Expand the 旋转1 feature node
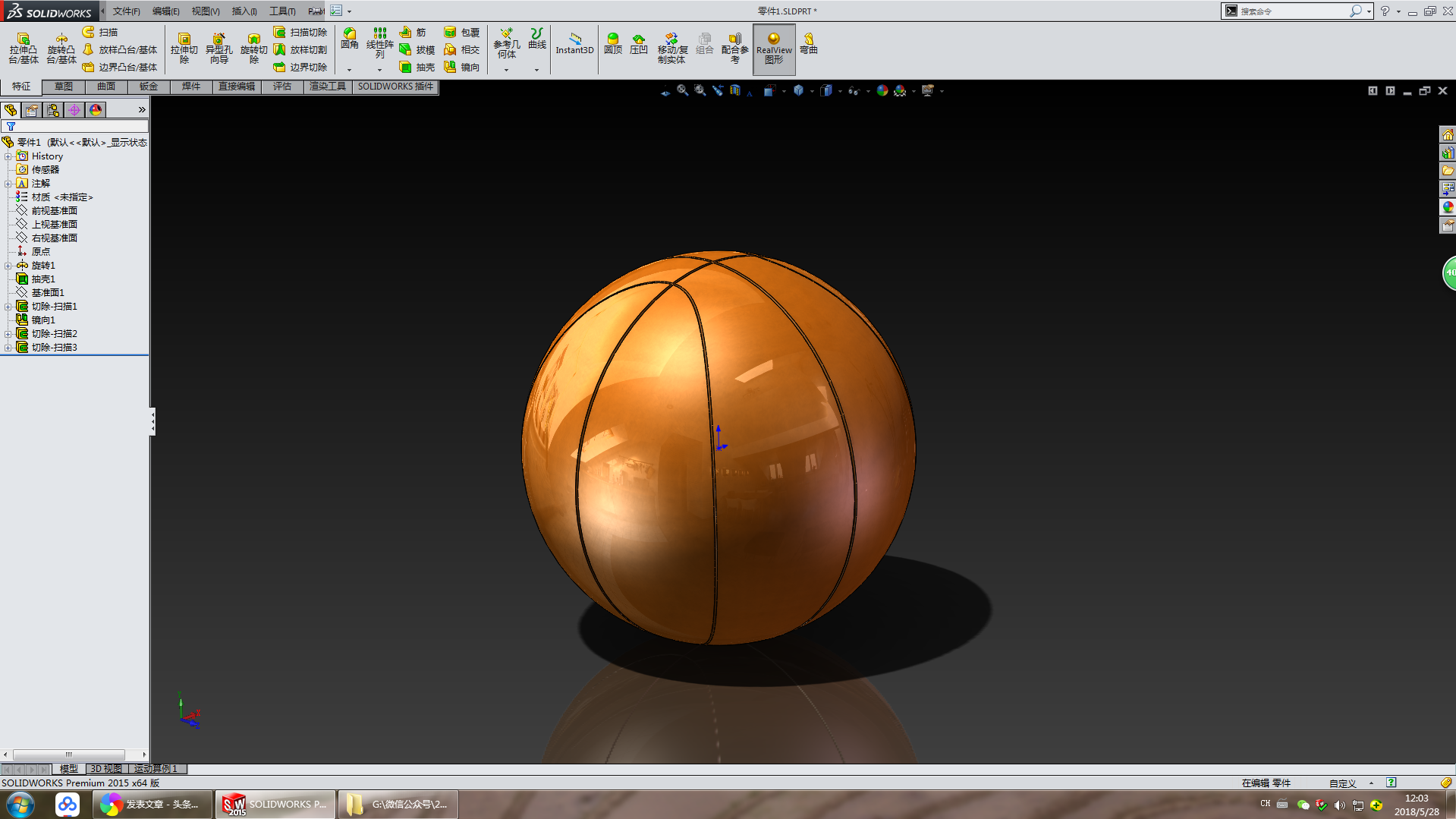 click(8, 266)
